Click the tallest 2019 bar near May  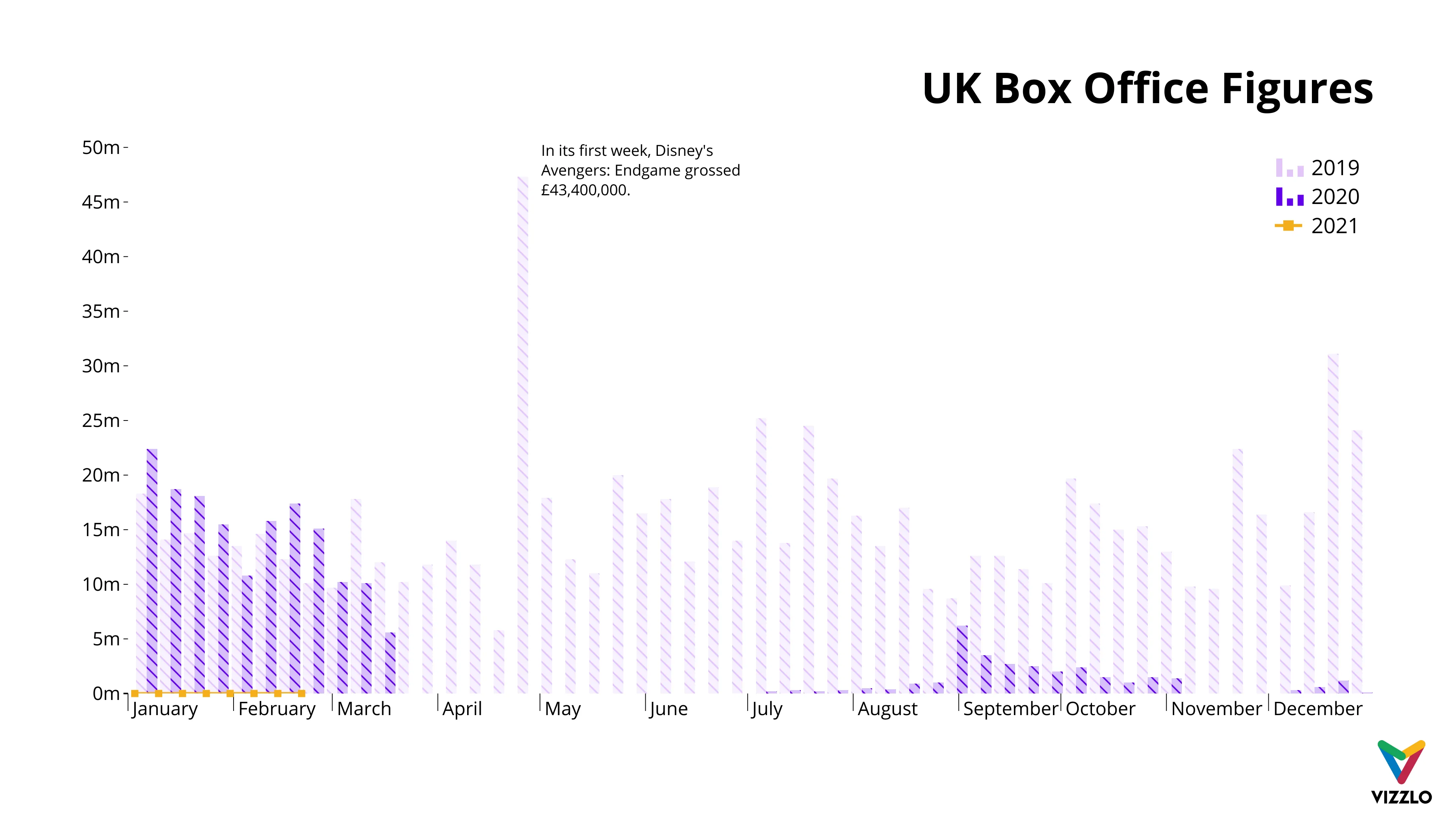tap(523, 435)
